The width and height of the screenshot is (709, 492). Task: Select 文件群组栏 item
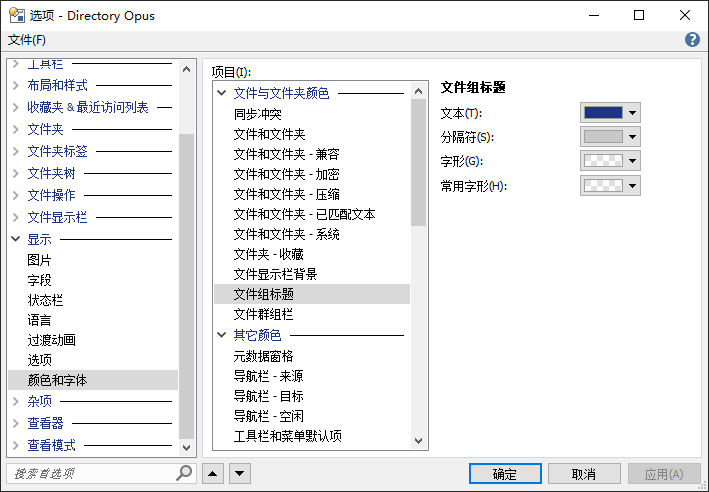click(x=264, y=314)
